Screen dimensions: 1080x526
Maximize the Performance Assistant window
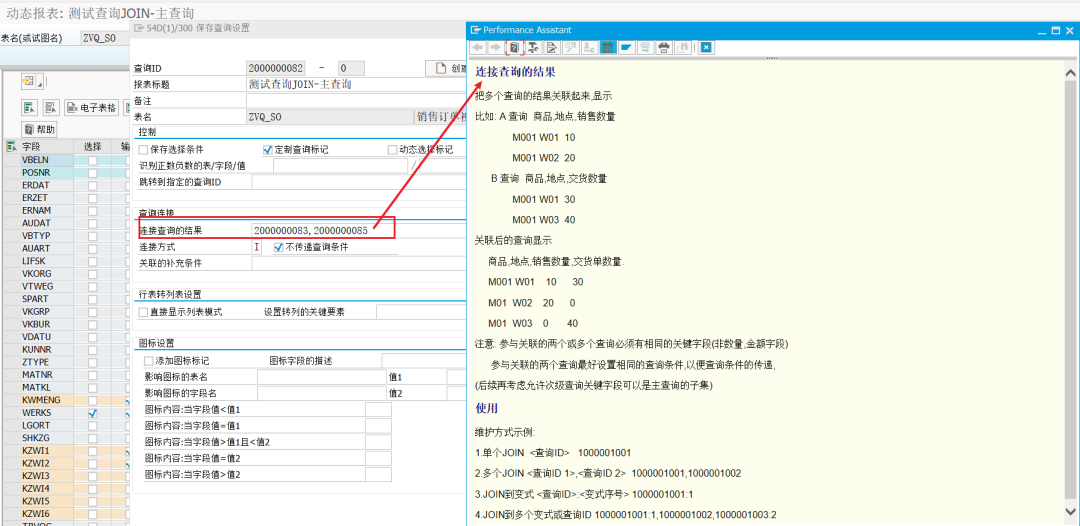1056,30
